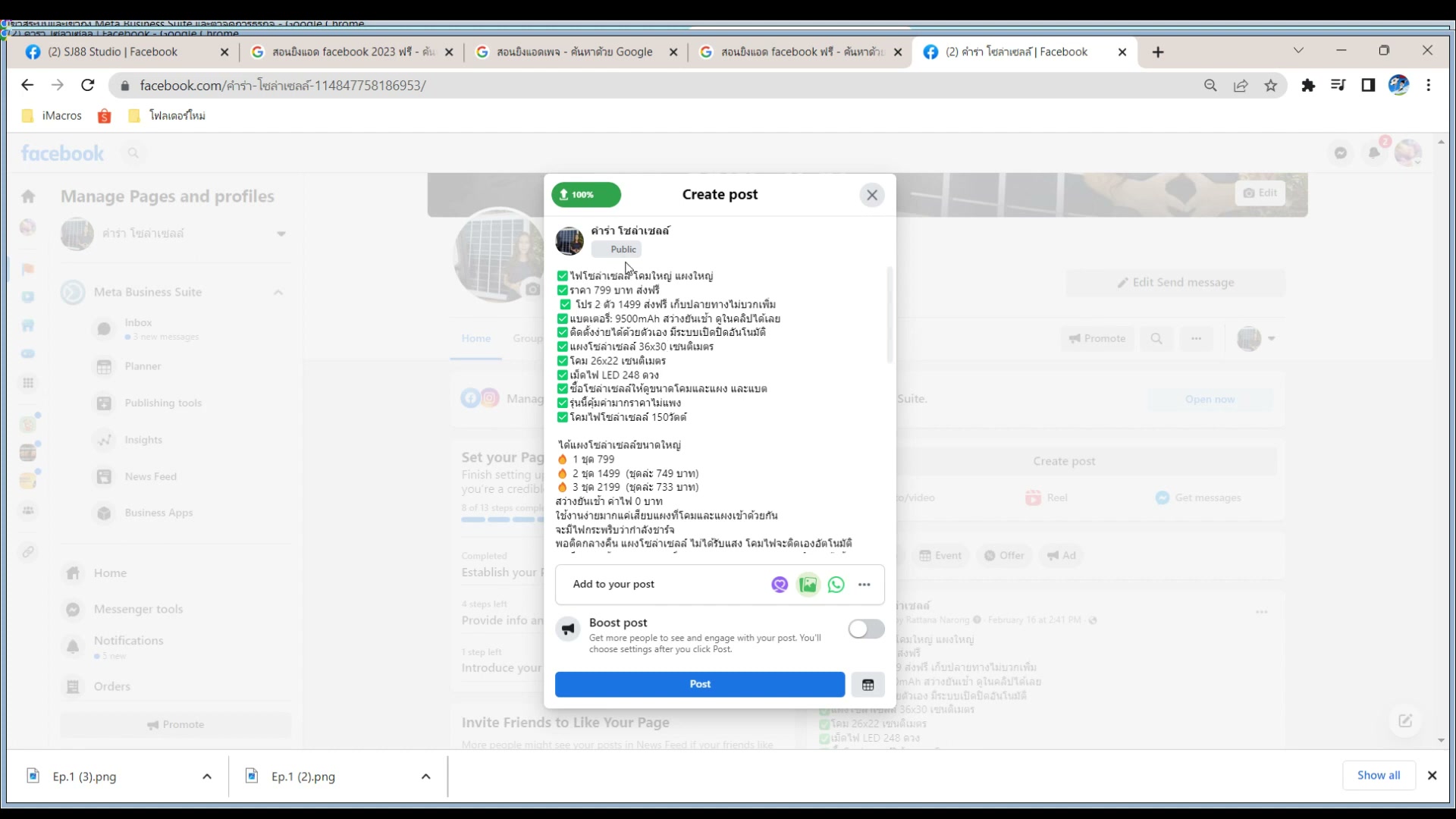Expand Ep.1 (2).png download options

click(x=426, y=777)
